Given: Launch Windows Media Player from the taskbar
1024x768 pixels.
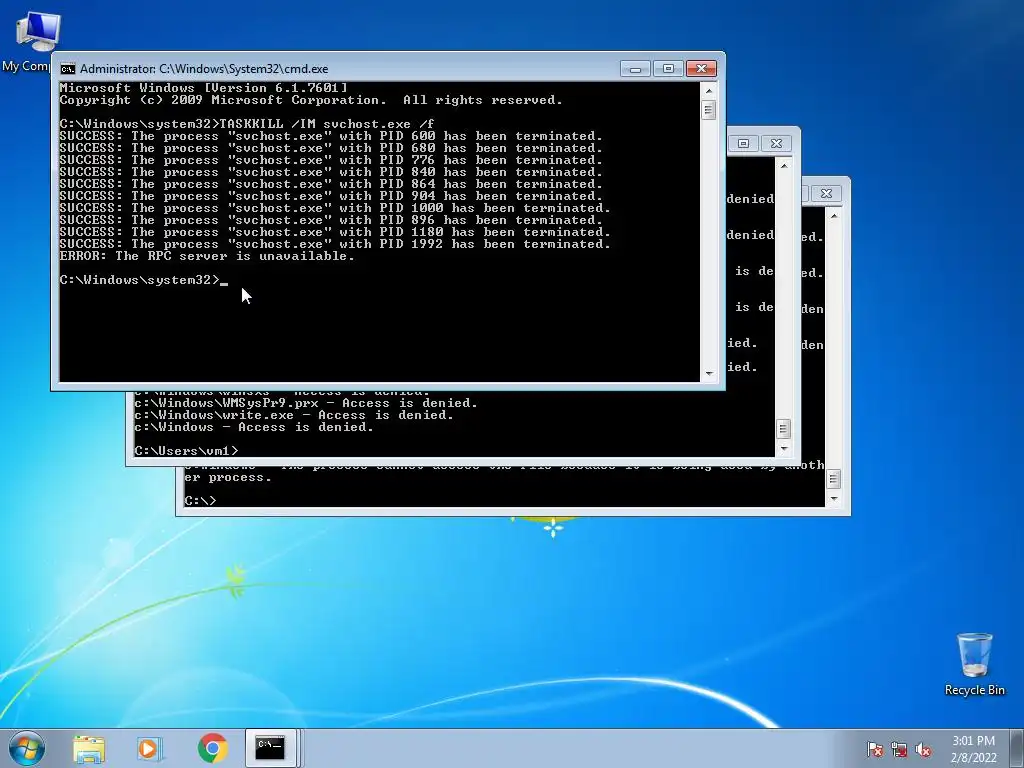Looking at the screenshot, I should [150, 749].
